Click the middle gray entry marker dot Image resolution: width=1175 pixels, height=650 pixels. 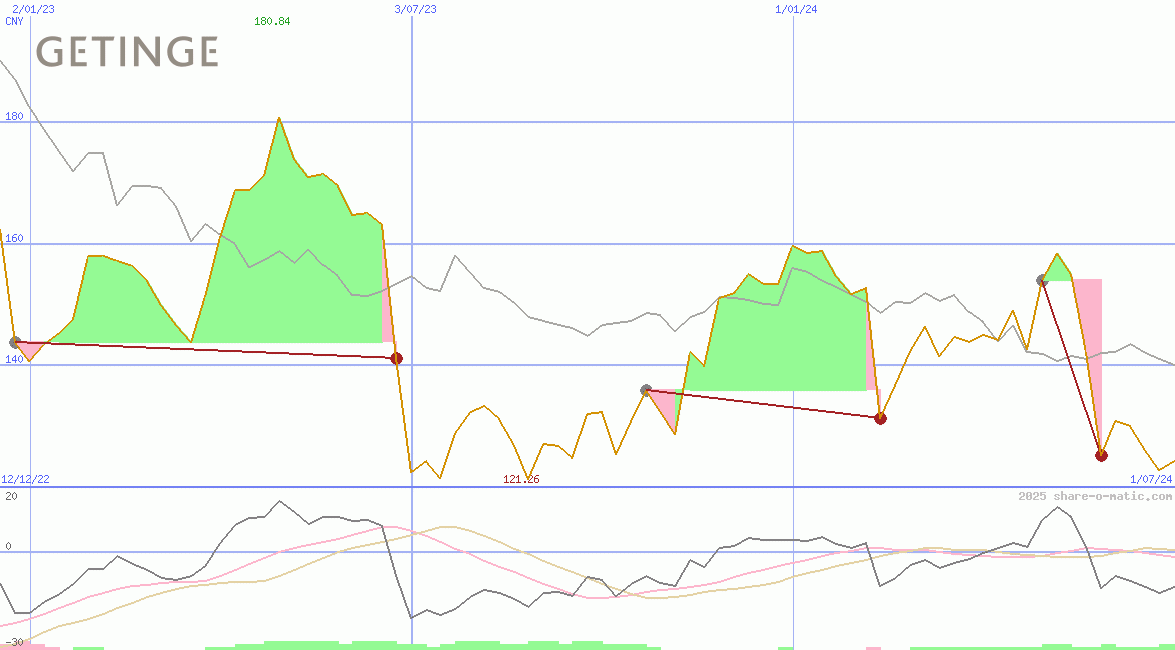tap(646, 390)
